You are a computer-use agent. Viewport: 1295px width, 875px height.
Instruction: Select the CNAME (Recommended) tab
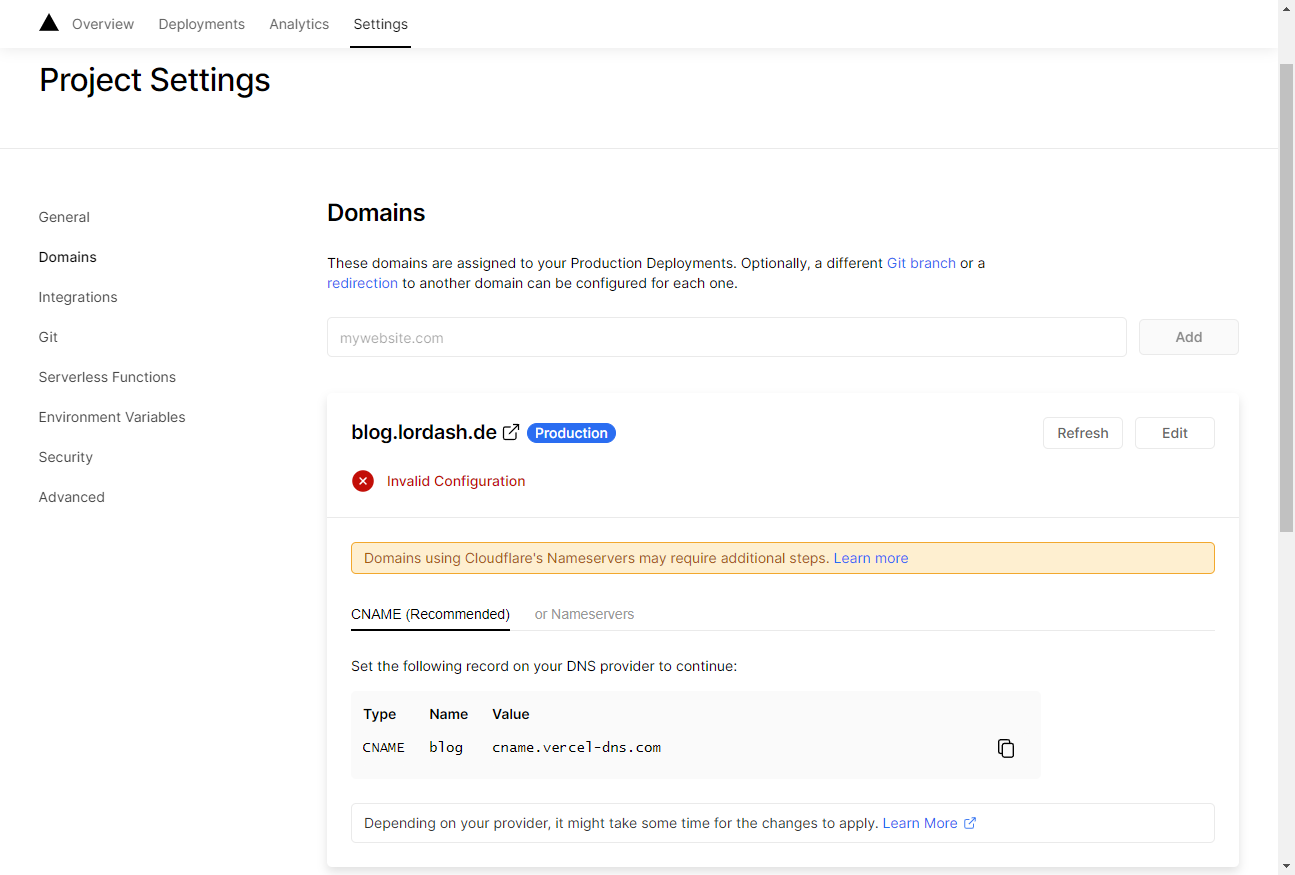coord(430,614)
